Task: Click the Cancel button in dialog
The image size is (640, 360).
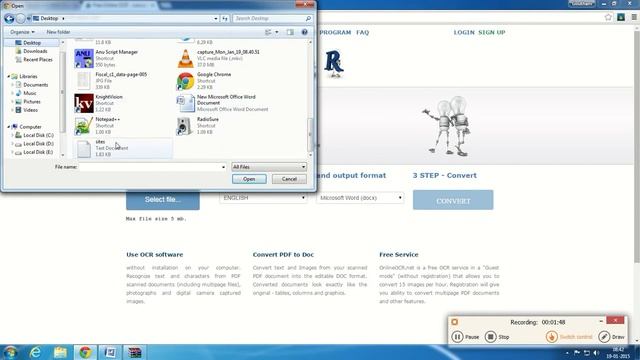Action: pyautogui.click(x=289, y=179)
